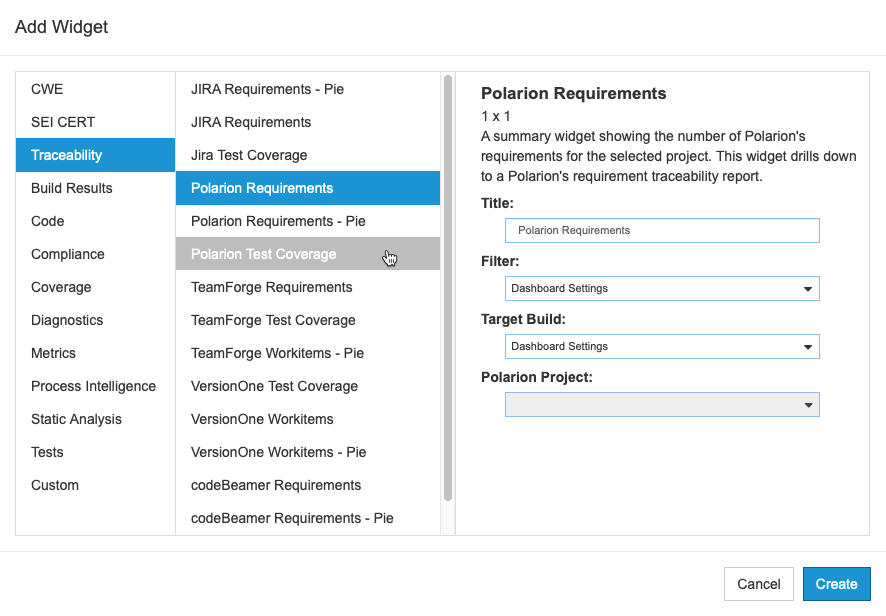Select the JIRA Requirements - Pie widget
This screenshot has width=886, height=616.
(x=308, y=89)
